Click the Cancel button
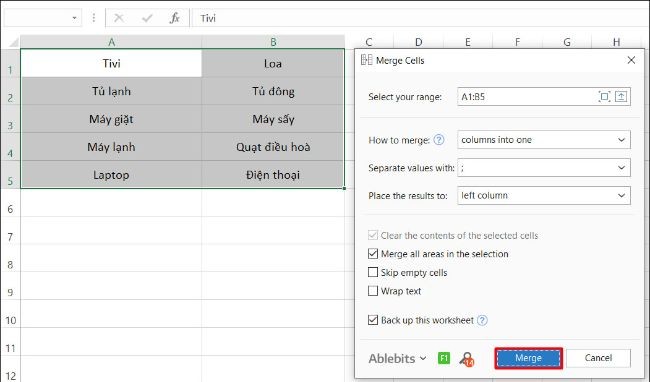 (x=598, y=358)
